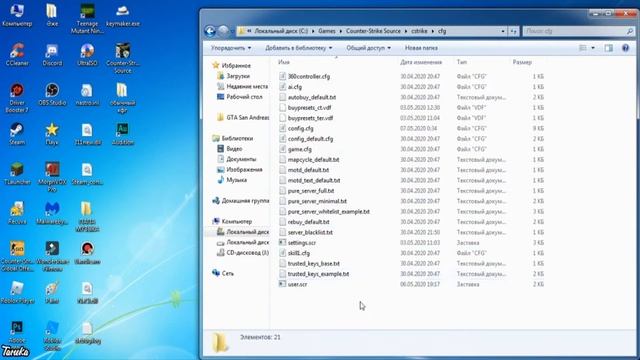Select CD-дисковод in sidebar
Screen dimensions: 640x360
(x=242, y=253)
